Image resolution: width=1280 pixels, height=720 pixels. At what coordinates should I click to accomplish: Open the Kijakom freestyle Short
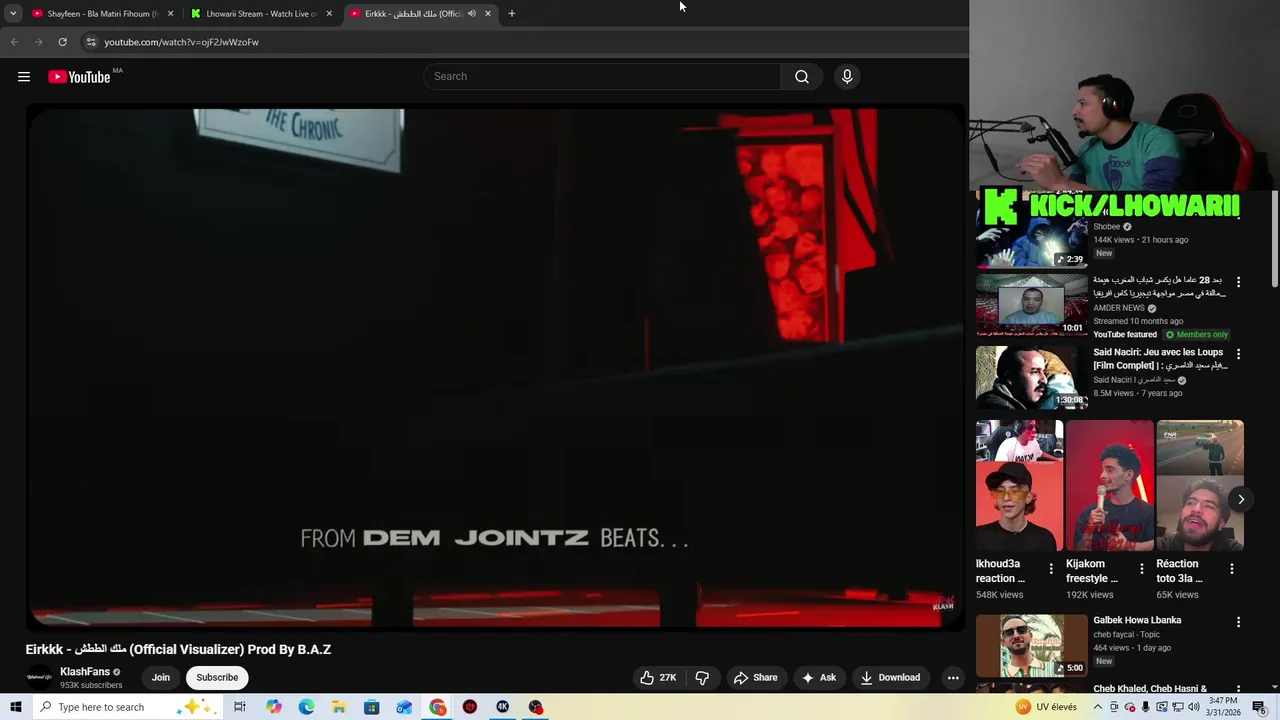1109,485
